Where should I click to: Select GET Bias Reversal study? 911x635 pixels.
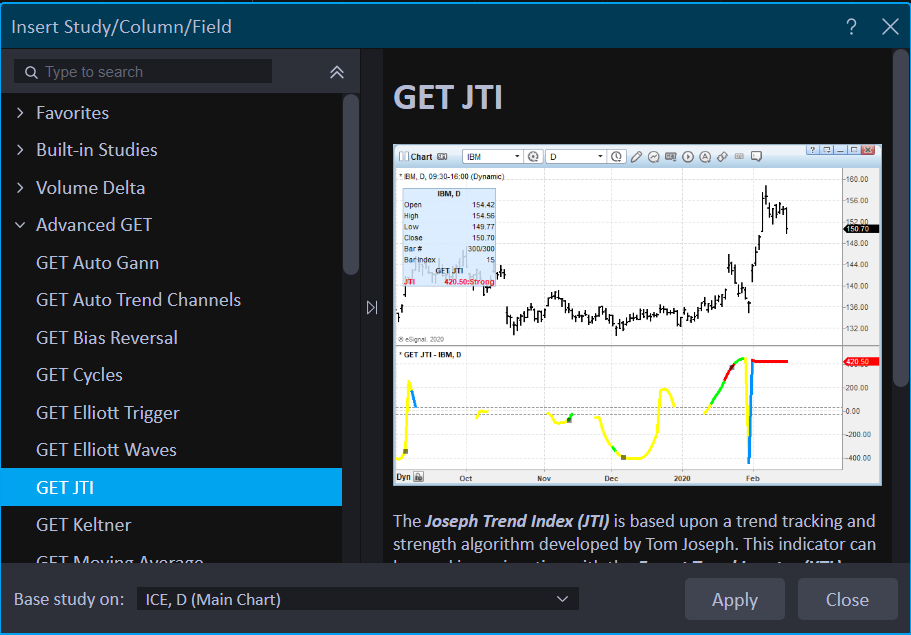pyautogui.click(x=171, y=338)
